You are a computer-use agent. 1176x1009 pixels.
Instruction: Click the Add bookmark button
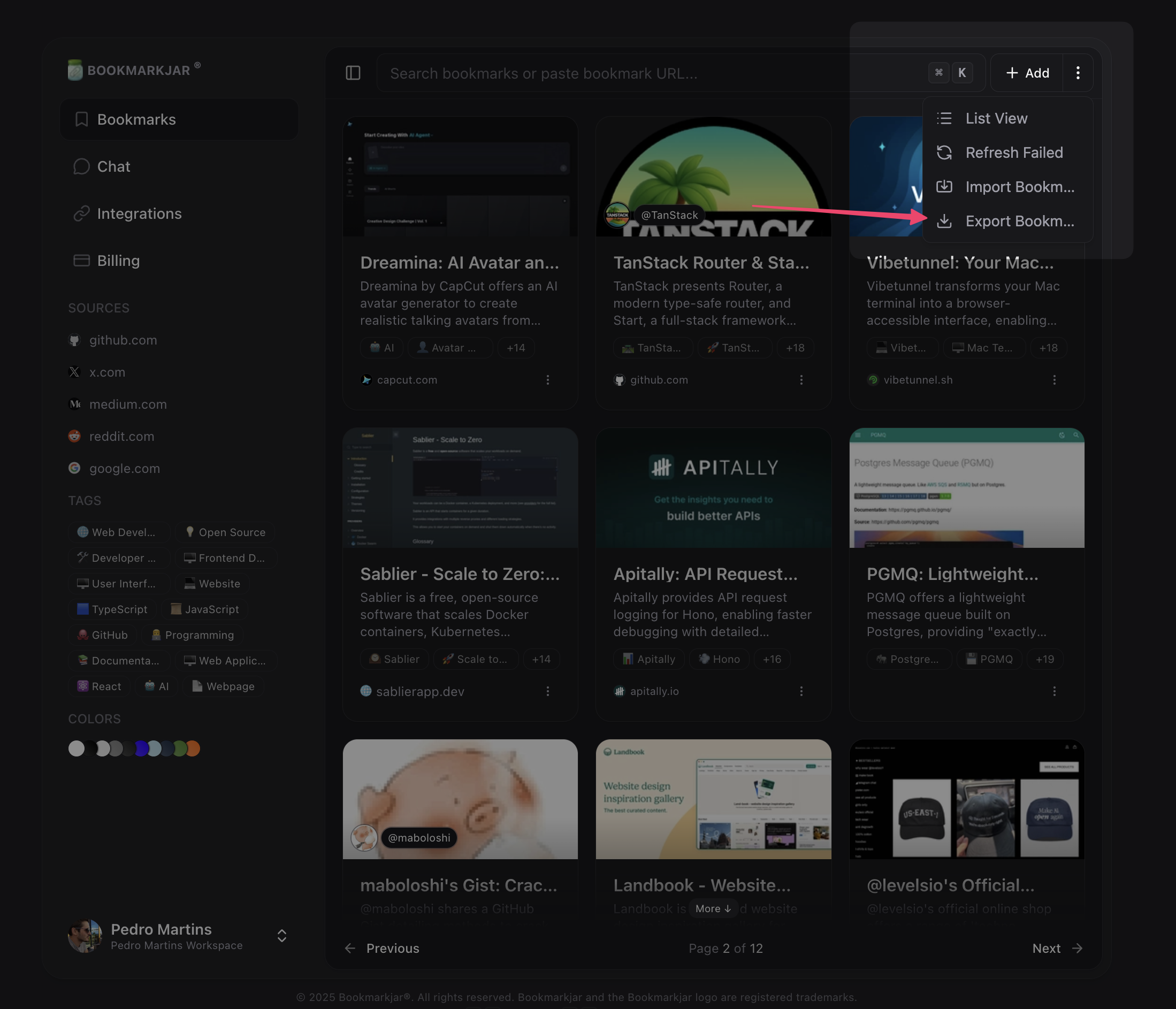(1027, 73)
